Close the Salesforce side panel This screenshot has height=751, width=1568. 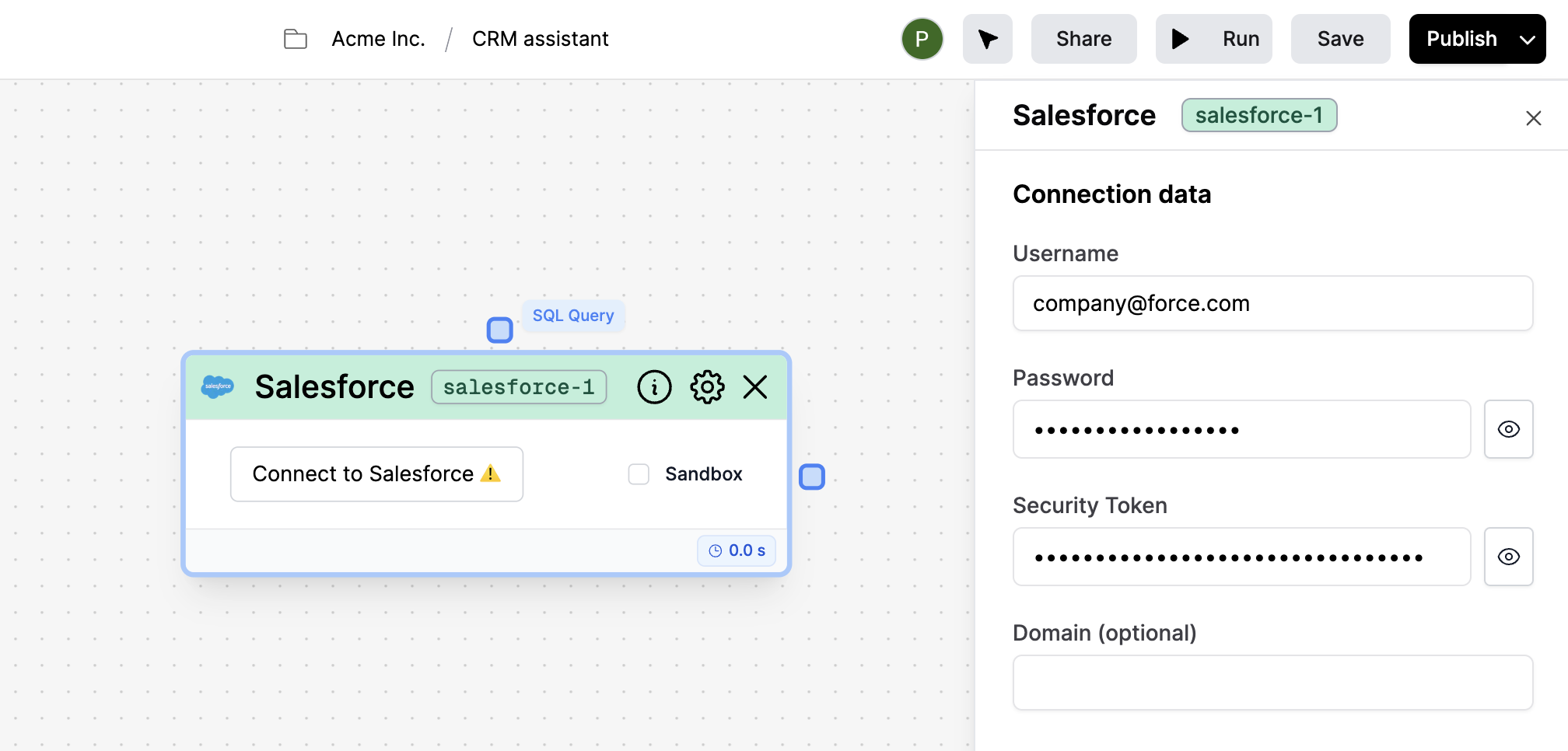point(1533,118)
